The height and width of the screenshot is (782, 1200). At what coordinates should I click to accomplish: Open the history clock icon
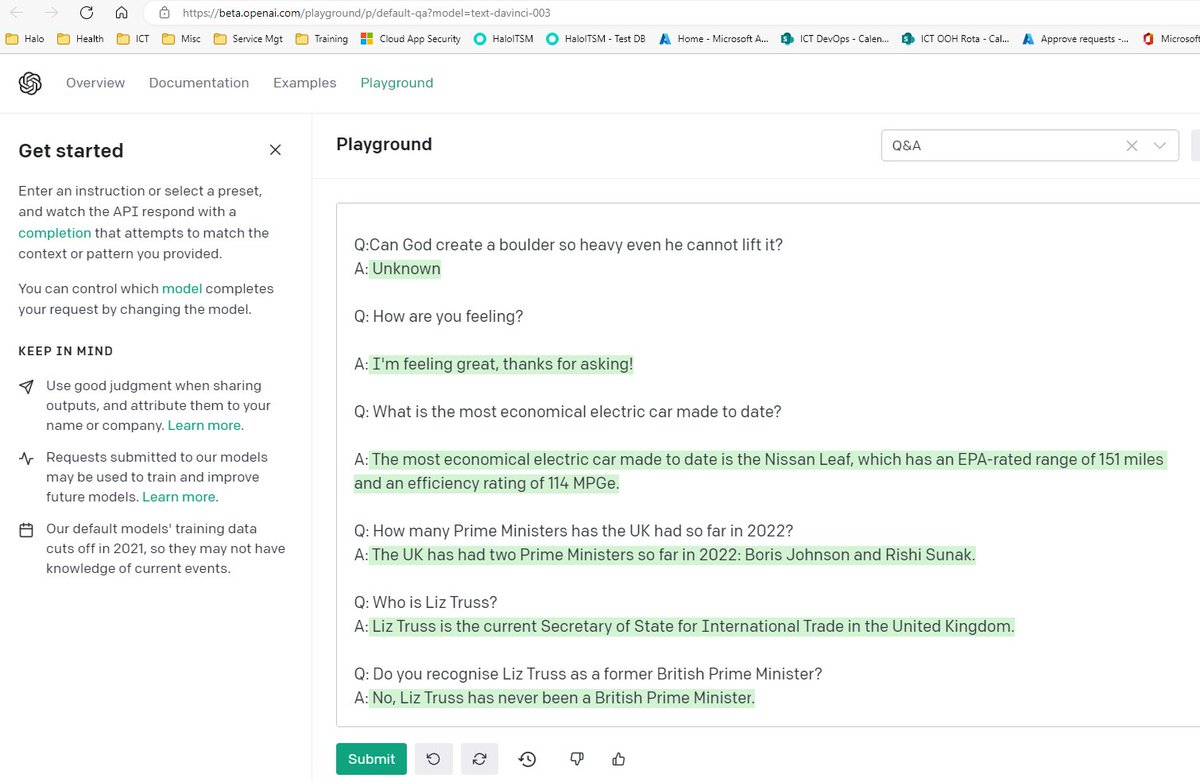pyautogui.click(x=527, y=759)
